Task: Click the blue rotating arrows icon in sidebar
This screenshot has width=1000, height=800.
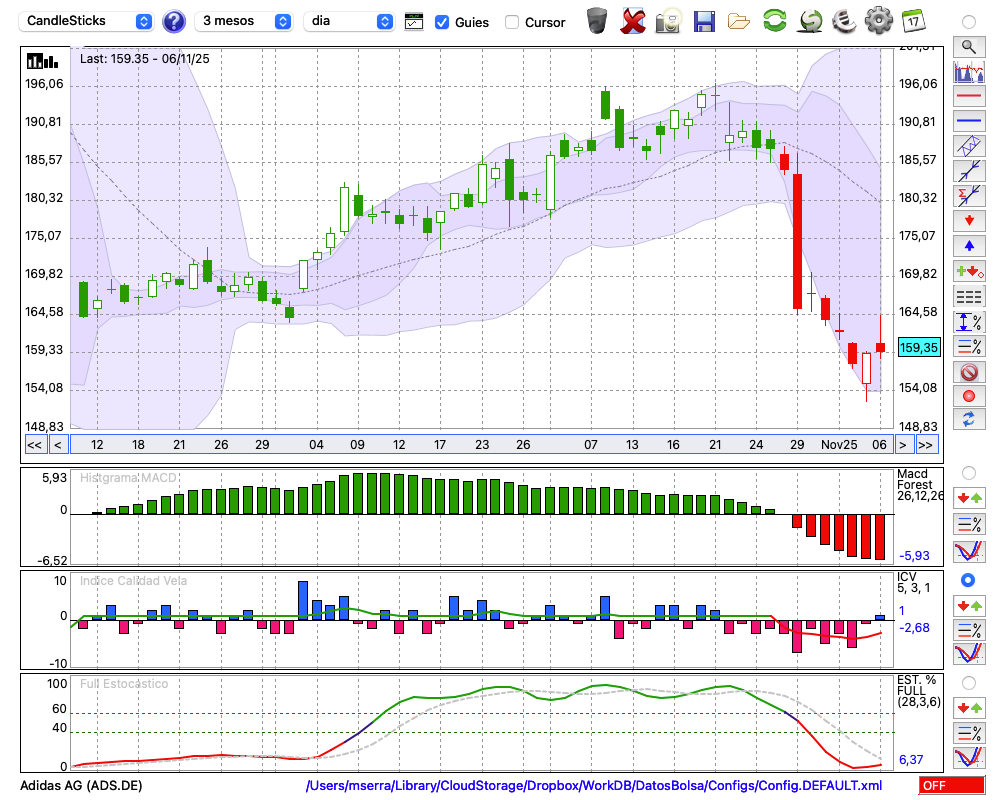Action: (969, 420)
